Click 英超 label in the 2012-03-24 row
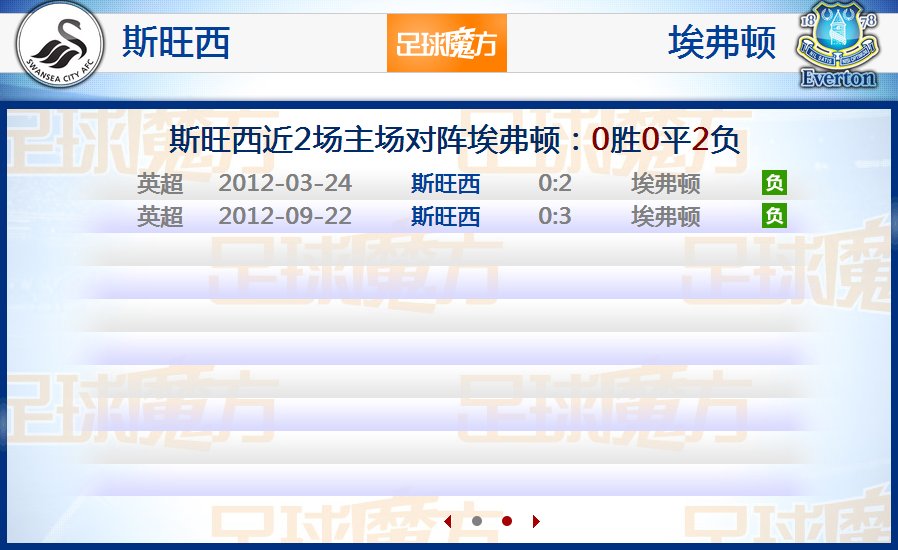Viewport: 898px width, 550px height. click(x=160, y=184)
